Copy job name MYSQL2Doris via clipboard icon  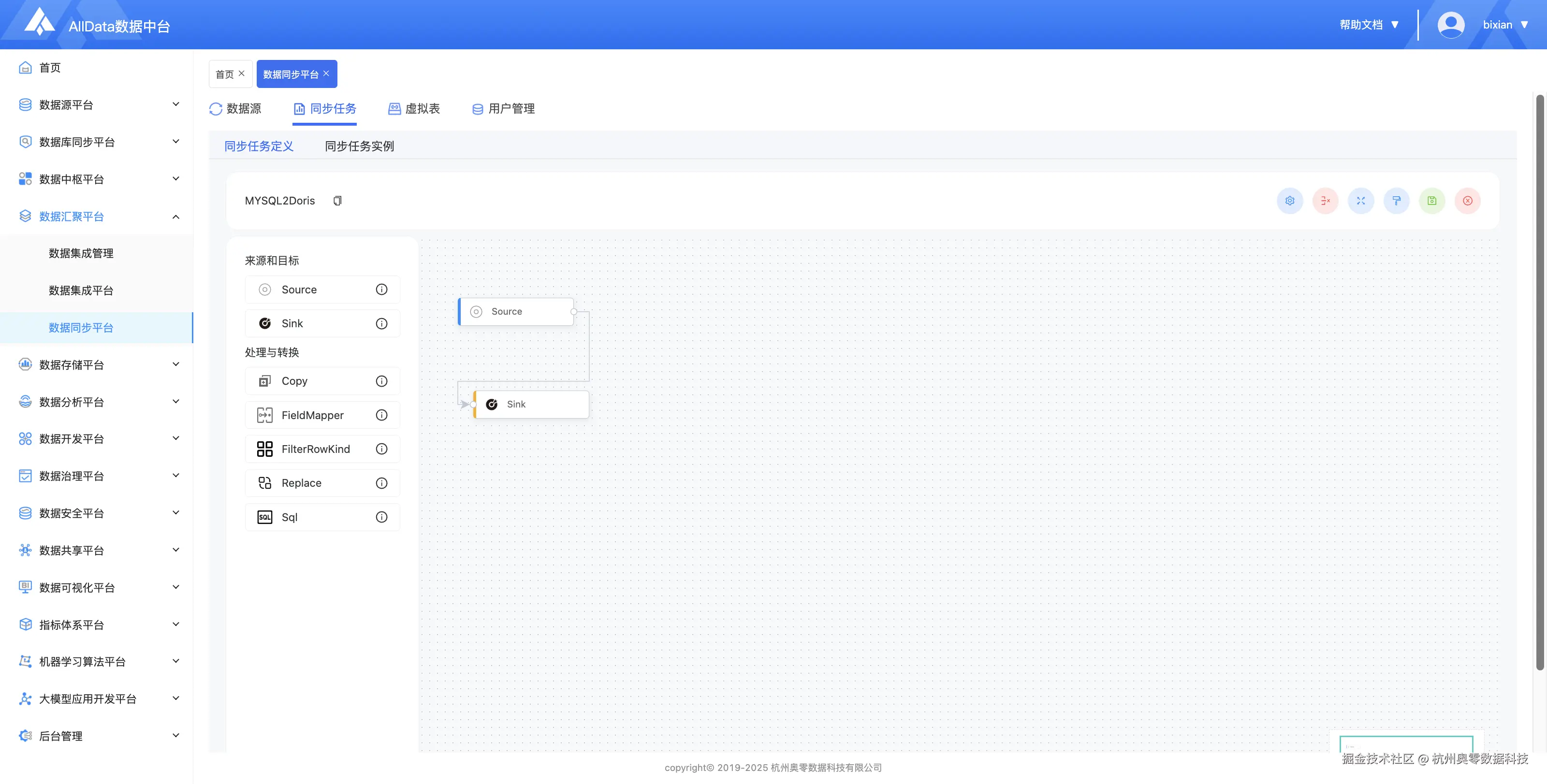click(x=337, y=201)
